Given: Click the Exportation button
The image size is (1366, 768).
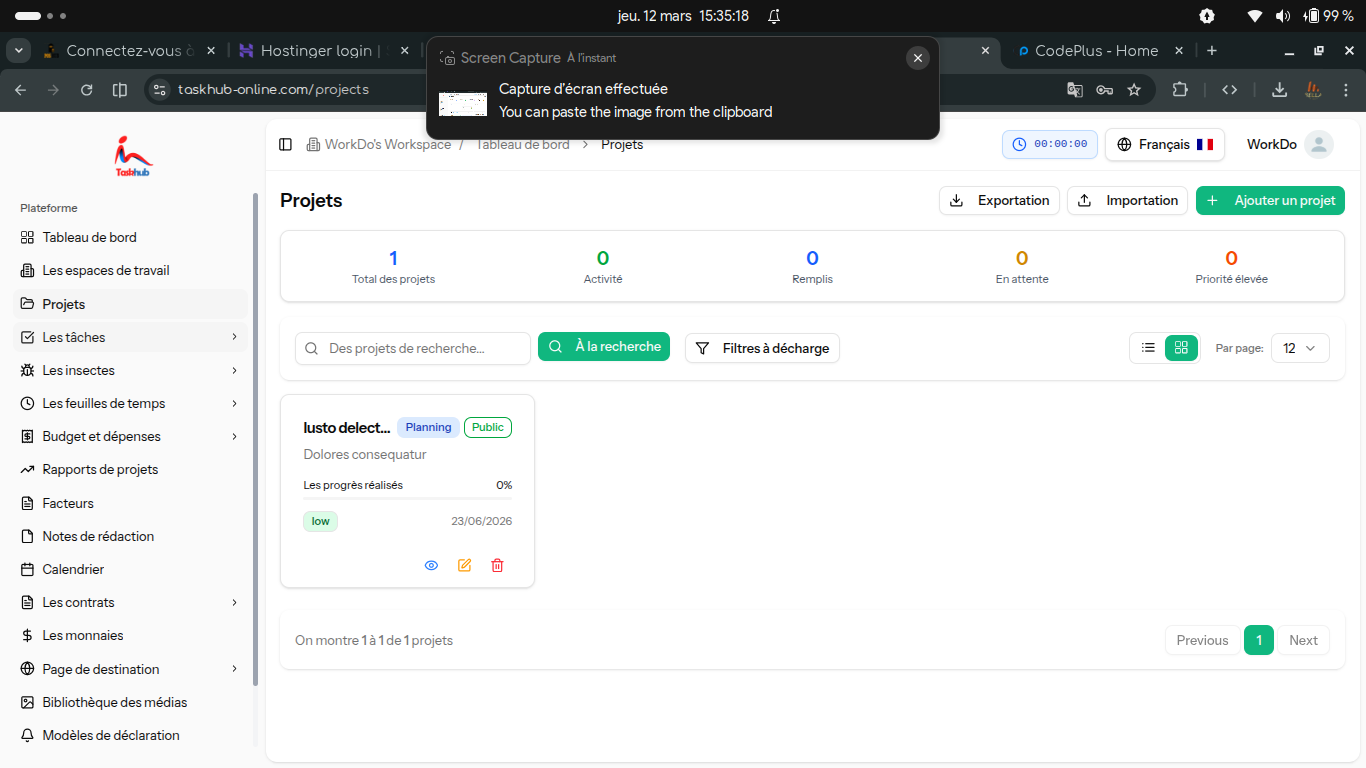Looking at the screenshot, I should [1000, 200].
